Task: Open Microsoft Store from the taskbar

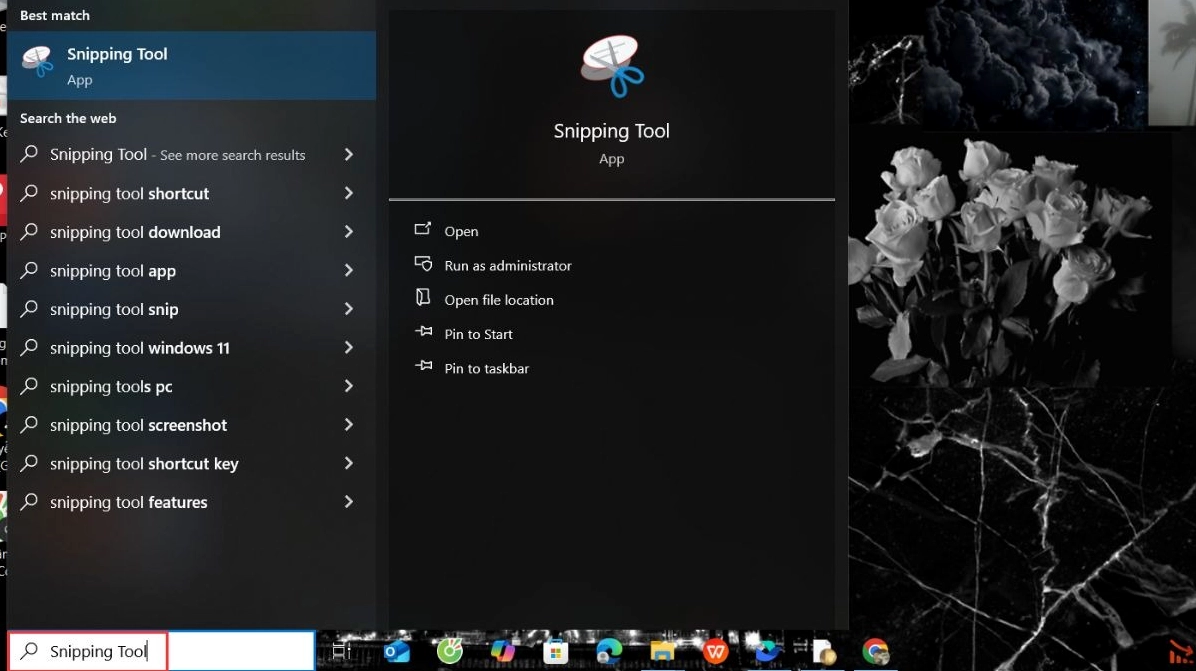Action: [556, 651]
